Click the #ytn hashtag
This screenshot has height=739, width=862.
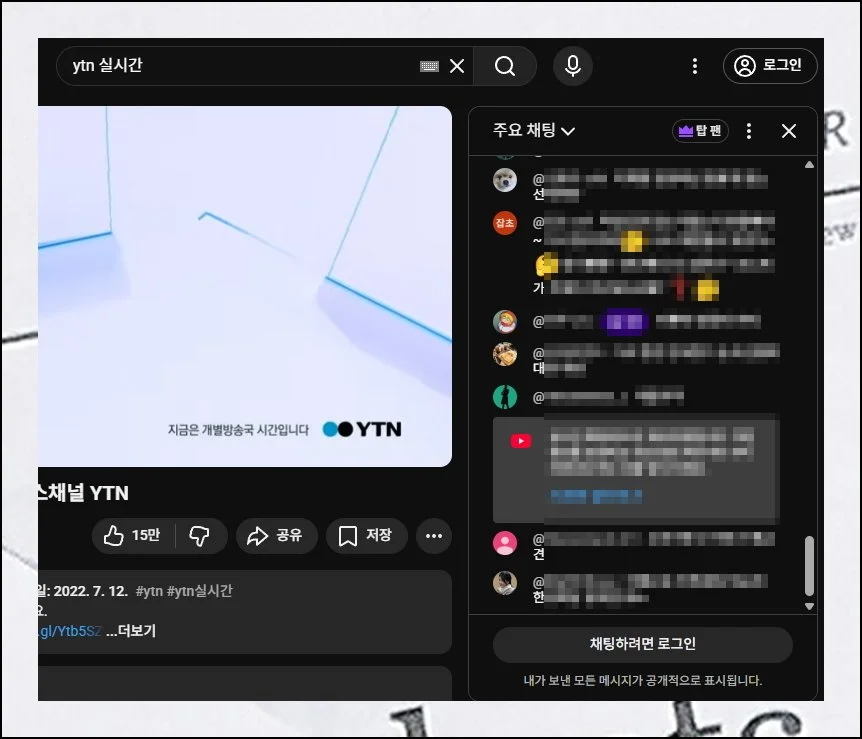150,591
